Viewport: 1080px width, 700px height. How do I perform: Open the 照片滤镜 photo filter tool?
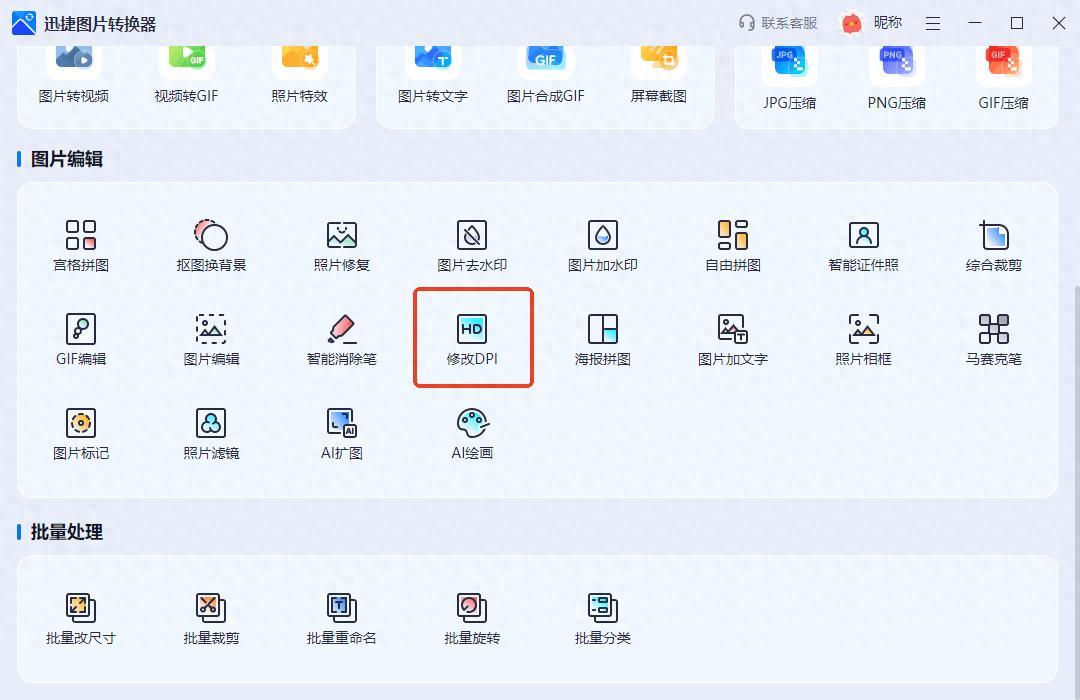tap(211, 434)
